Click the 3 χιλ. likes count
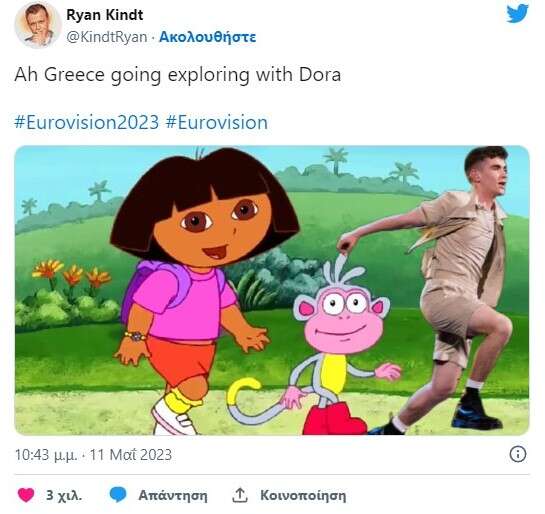Screen dimensions: 545x514 tap(64, 495)
